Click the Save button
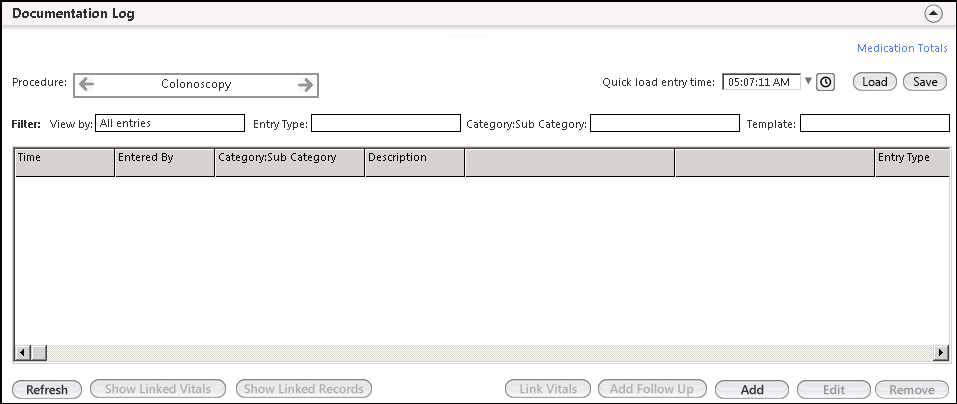The image size is (957, 404). (925, 82)
